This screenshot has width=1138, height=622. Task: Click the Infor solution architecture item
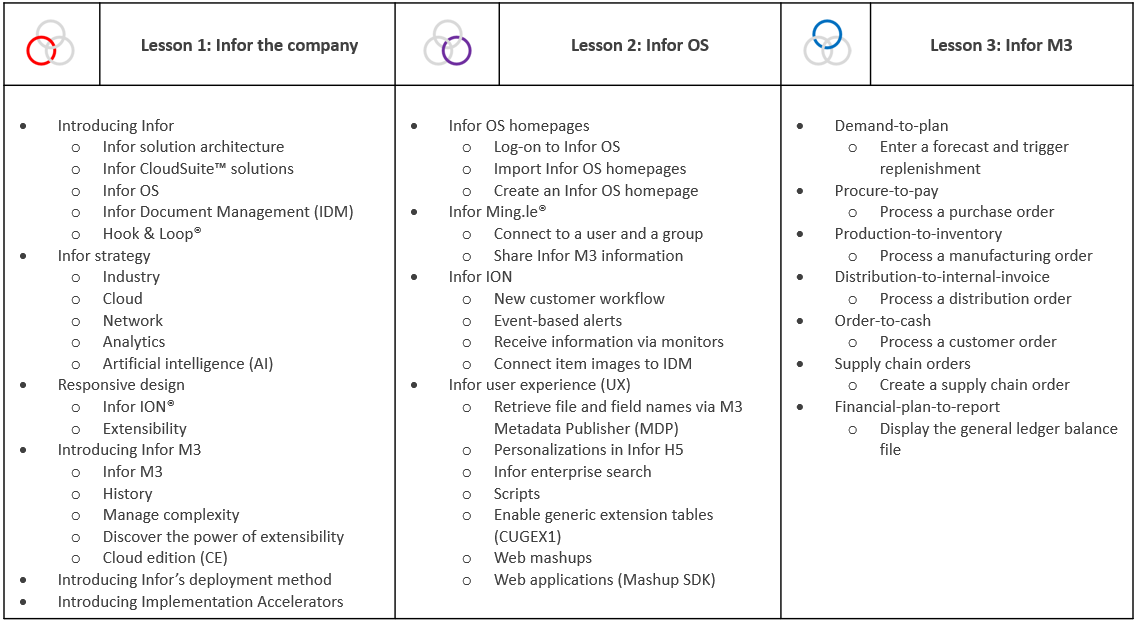[x=193, y=147]
